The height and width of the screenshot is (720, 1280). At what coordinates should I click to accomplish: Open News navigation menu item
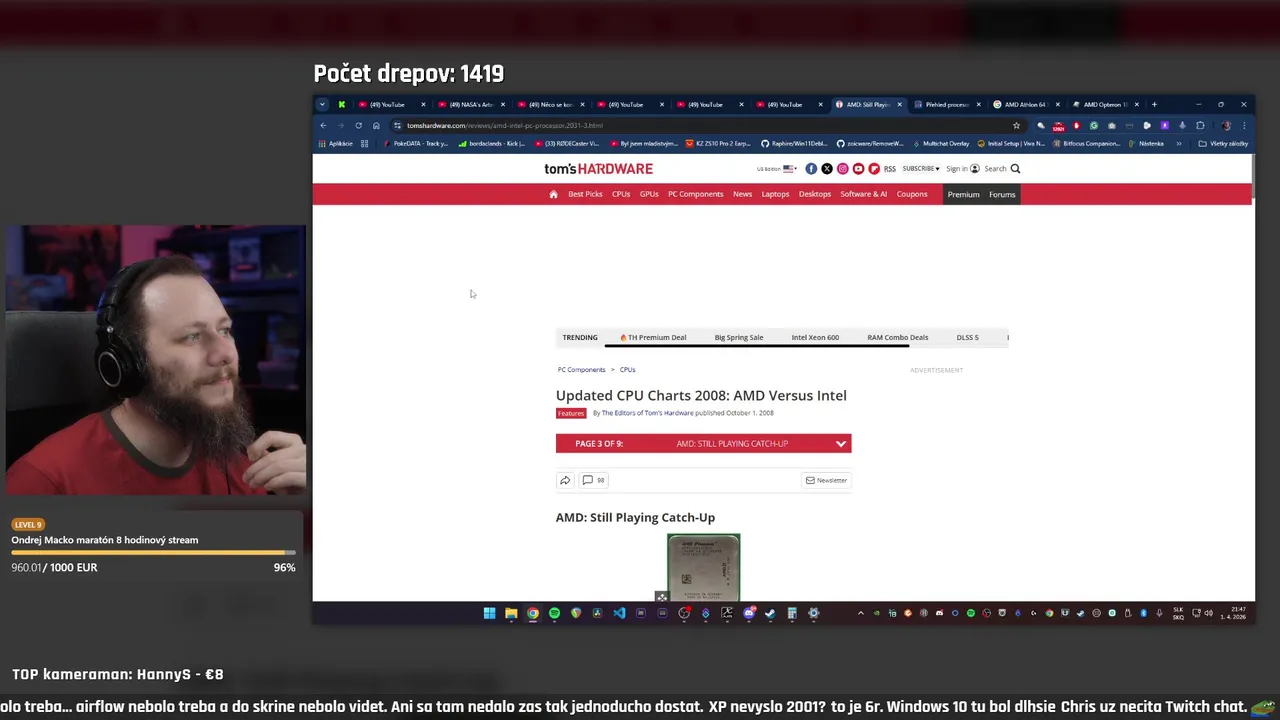click(x=742, y=194)
